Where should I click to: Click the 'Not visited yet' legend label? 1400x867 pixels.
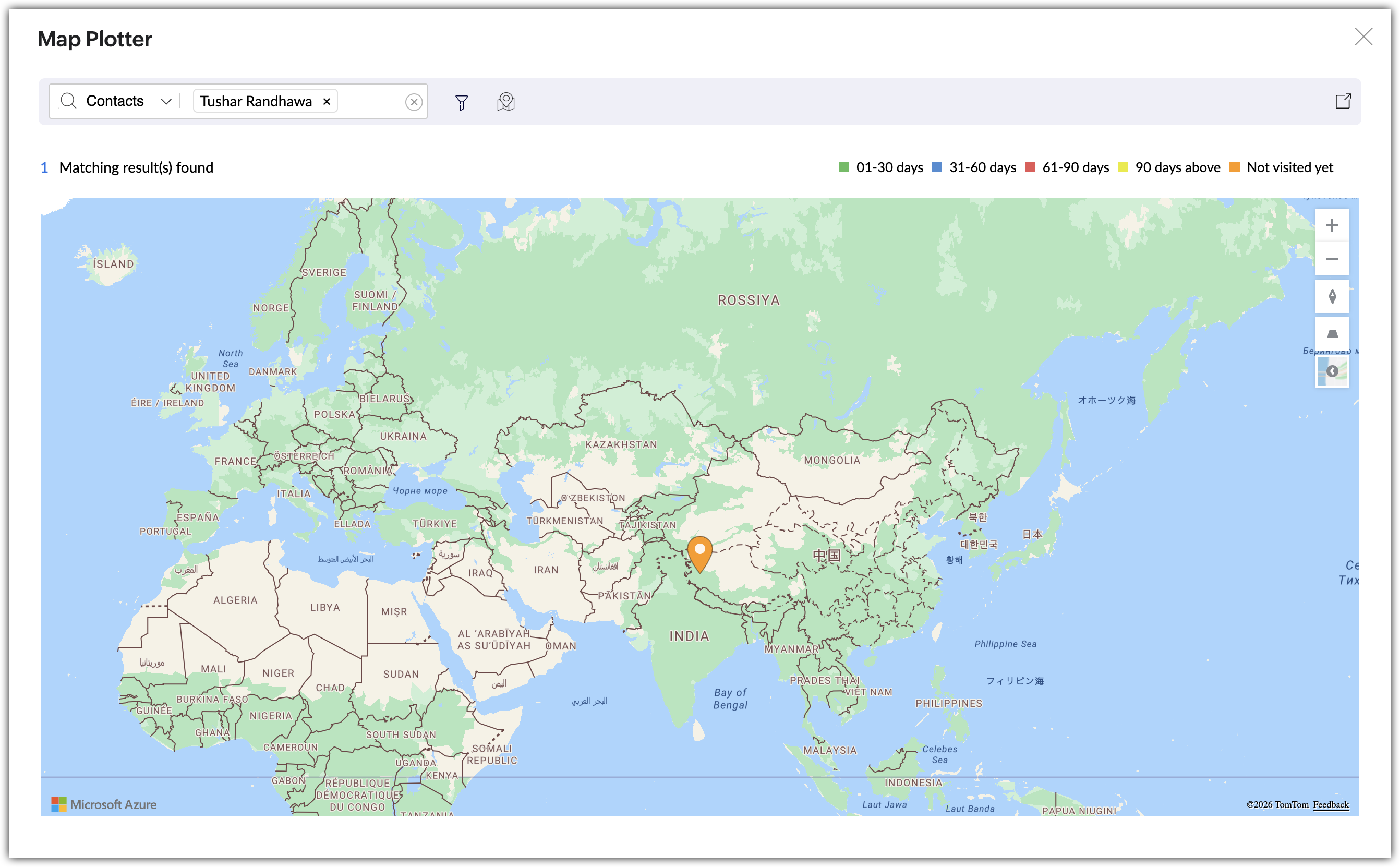coord(1290,167)
